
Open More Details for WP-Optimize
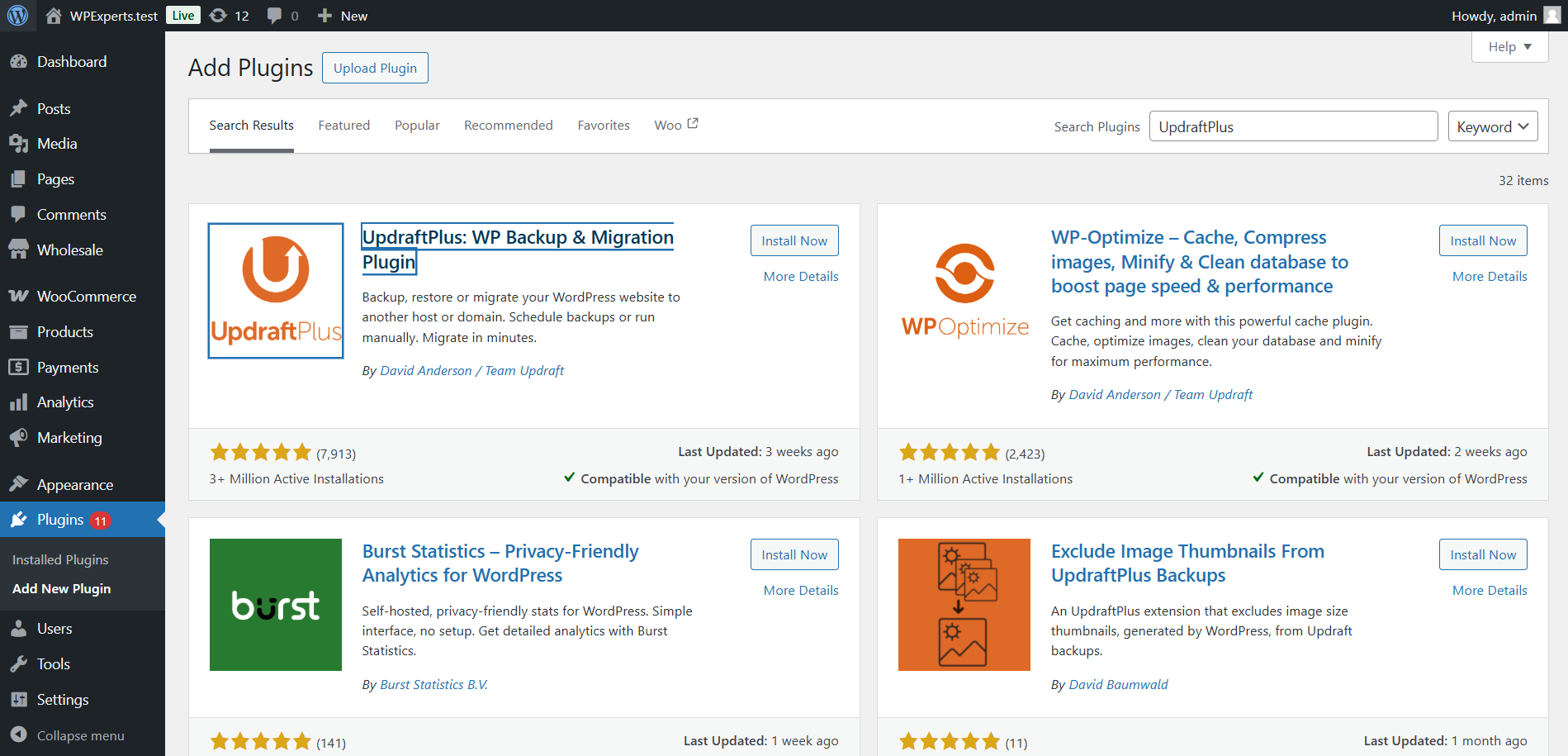point(1489,276)
